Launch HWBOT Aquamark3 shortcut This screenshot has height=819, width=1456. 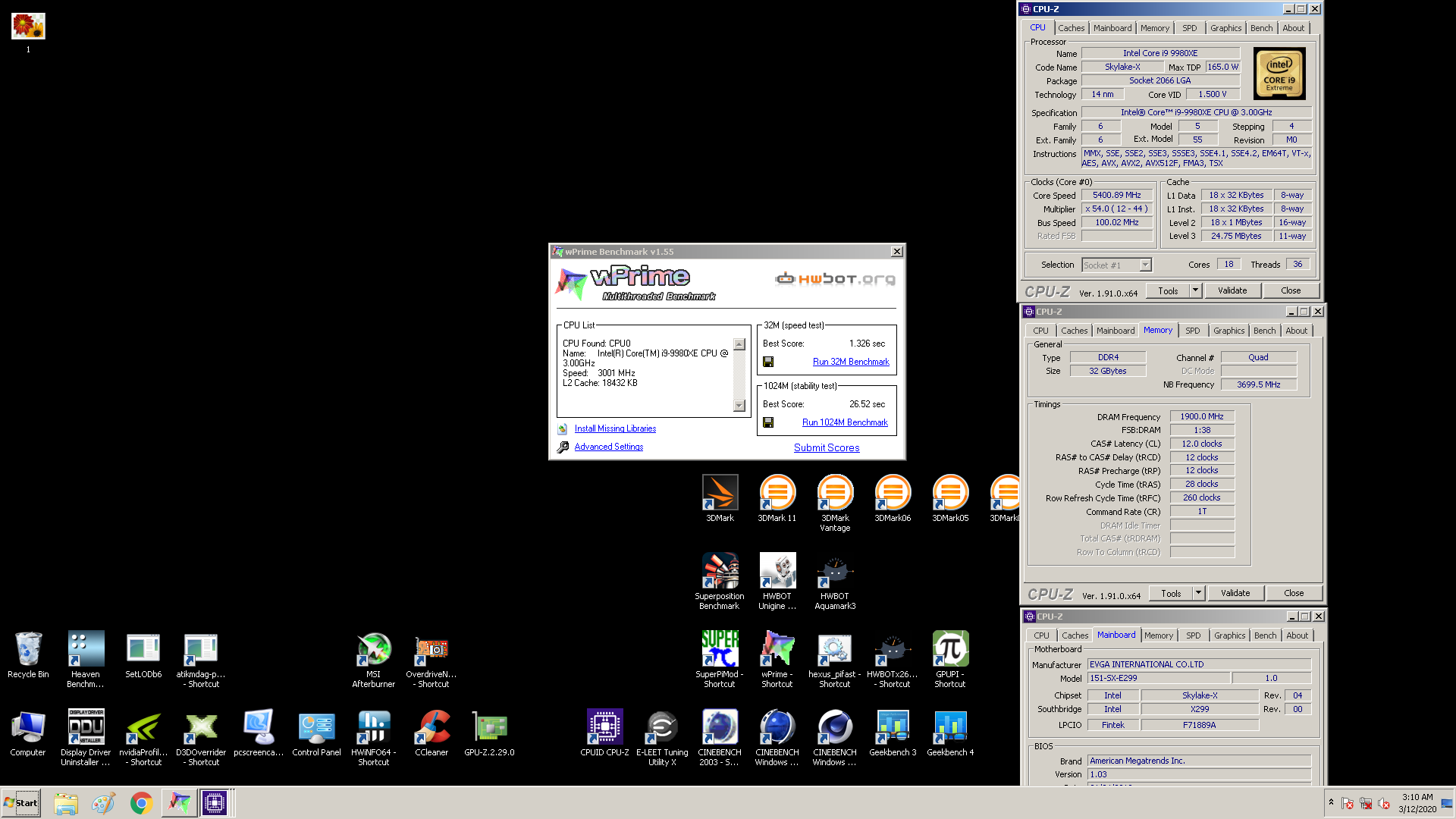[x=835, y=581]
